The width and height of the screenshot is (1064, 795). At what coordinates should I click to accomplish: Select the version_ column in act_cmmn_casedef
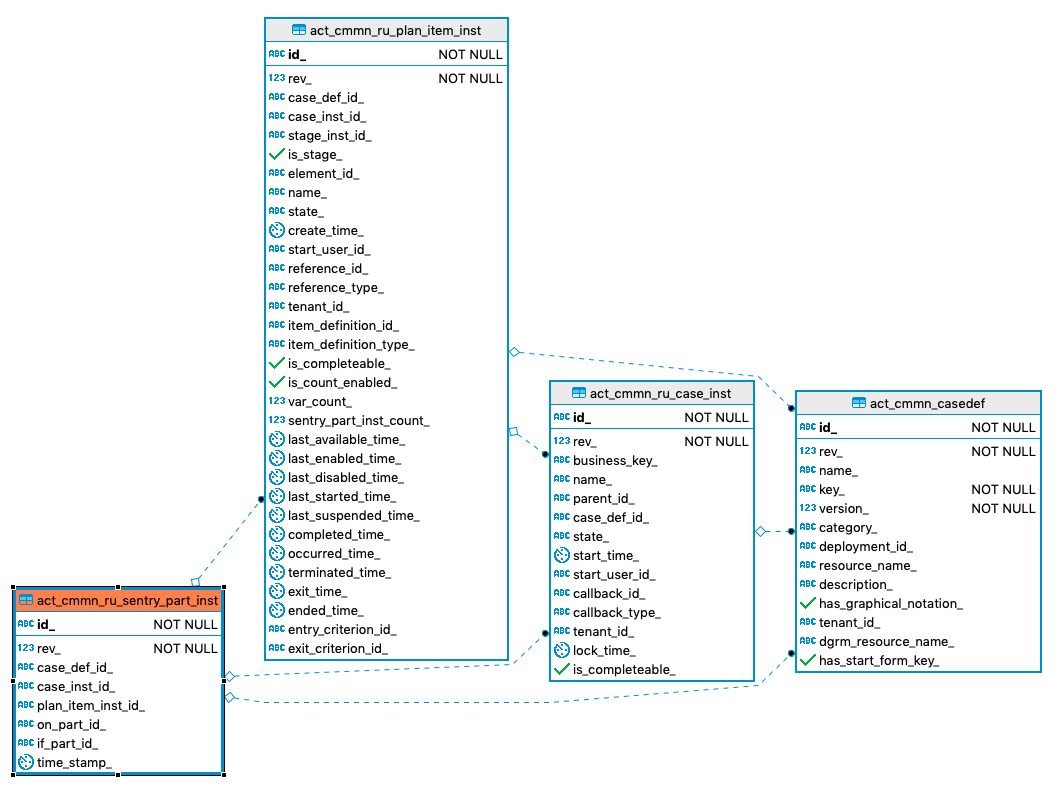pos(843,509)
